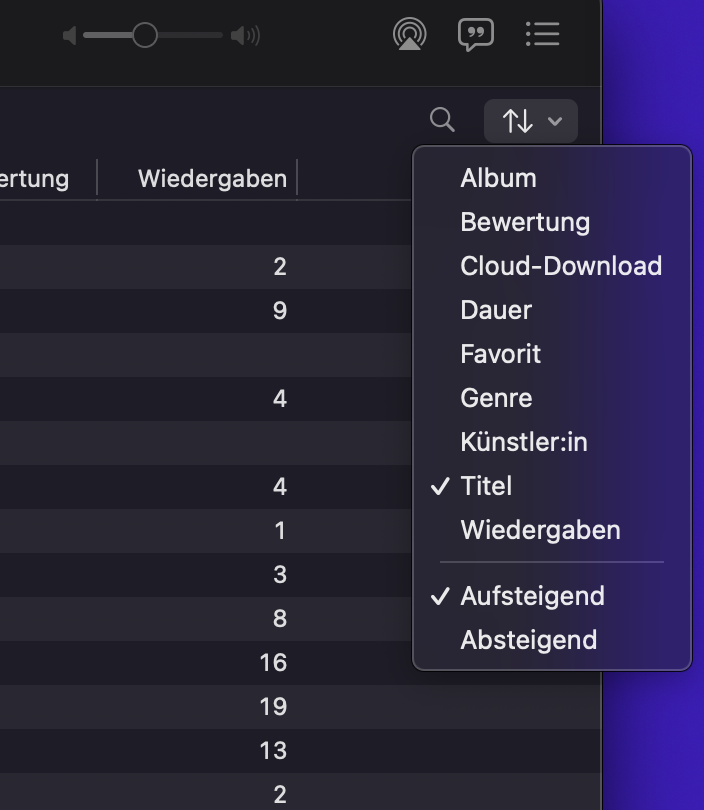The height and width of the screenshot is (810, 704).
Task: Select Favorit in the sort menu
Action: [x=500, y=354]
